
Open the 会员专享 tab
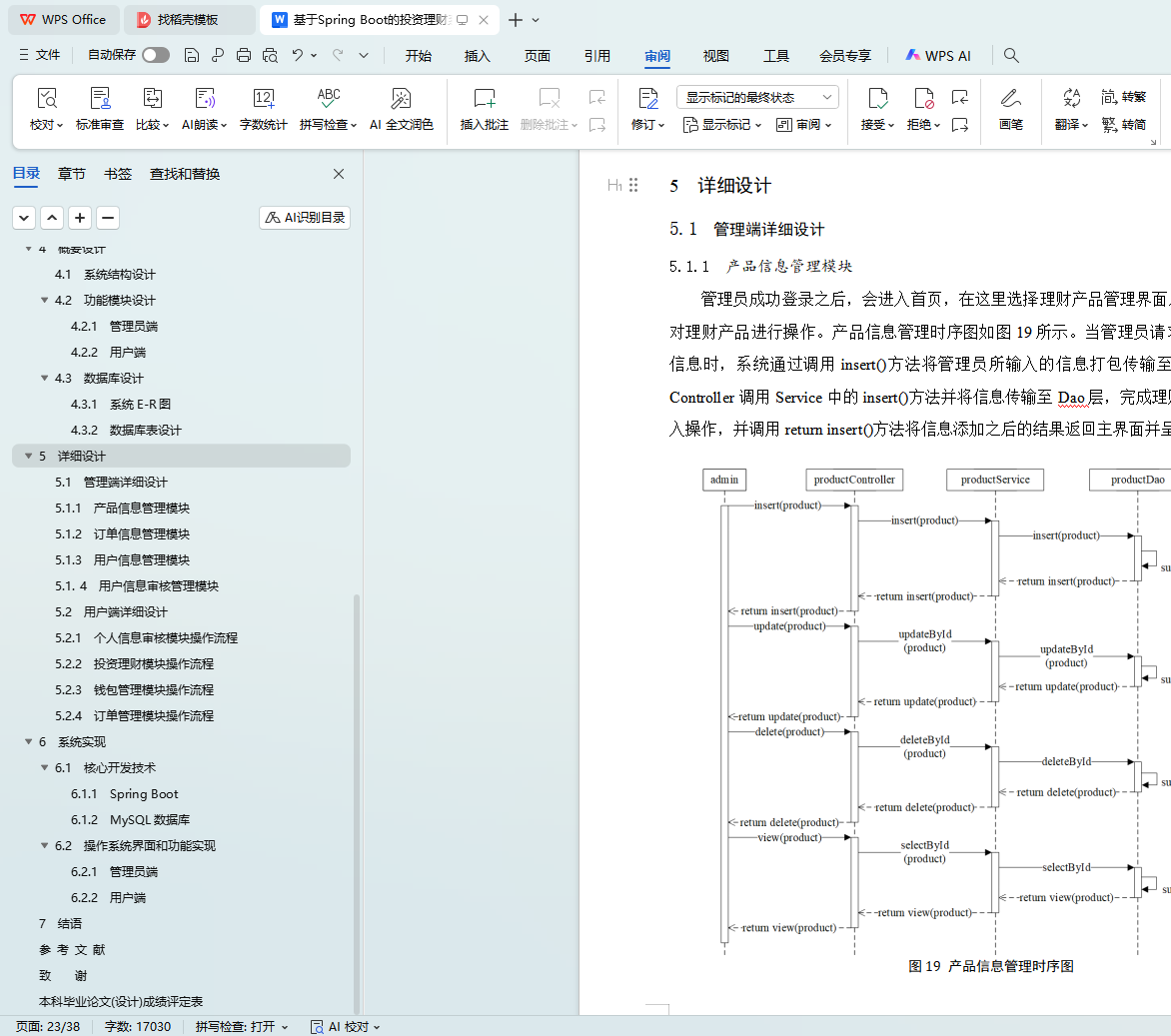[x=845, y=56]
